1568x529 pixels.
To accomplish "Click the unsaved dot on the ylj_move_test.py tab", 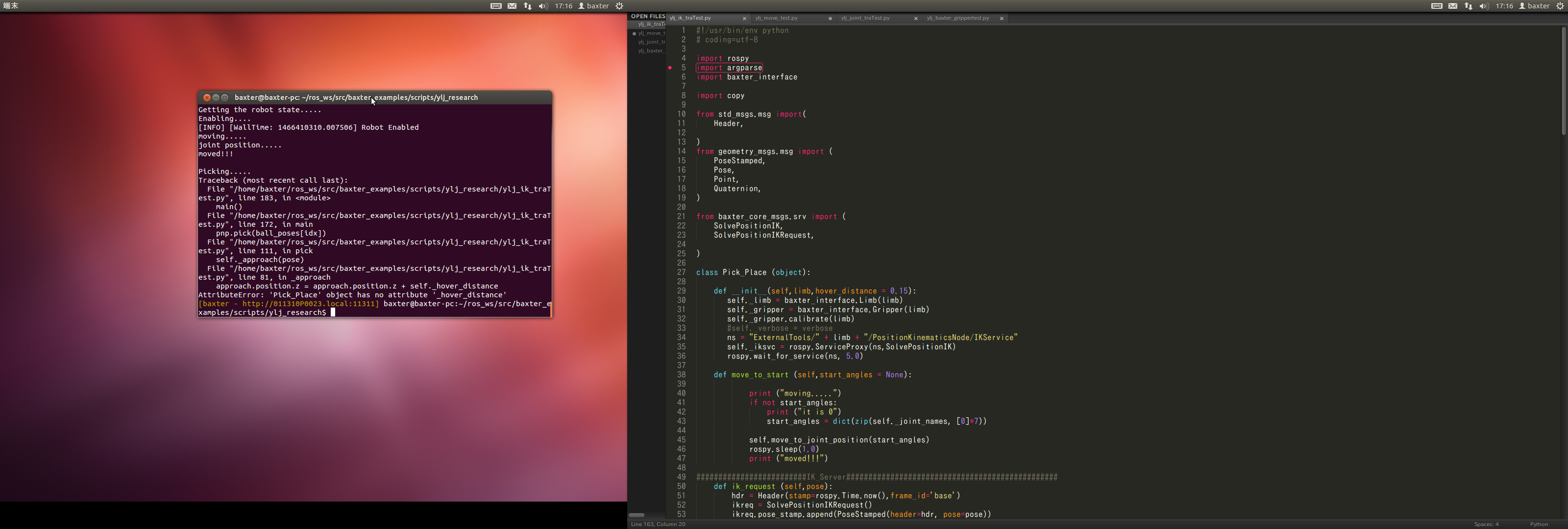I will tap(830, 18).
